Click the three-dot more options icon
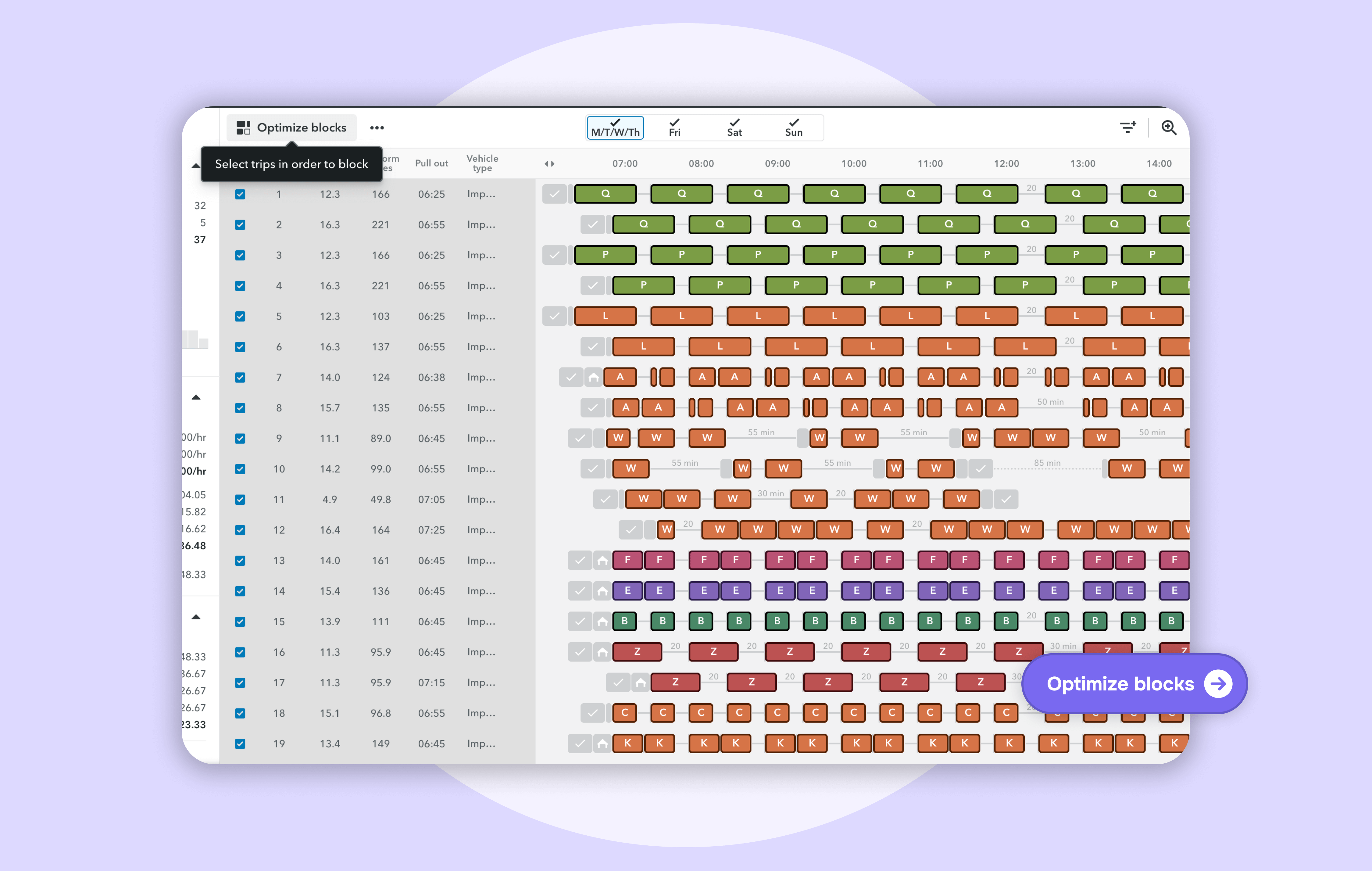This screenshot has height=871, width=1372. pyautogui.click(x=377, y=128)
